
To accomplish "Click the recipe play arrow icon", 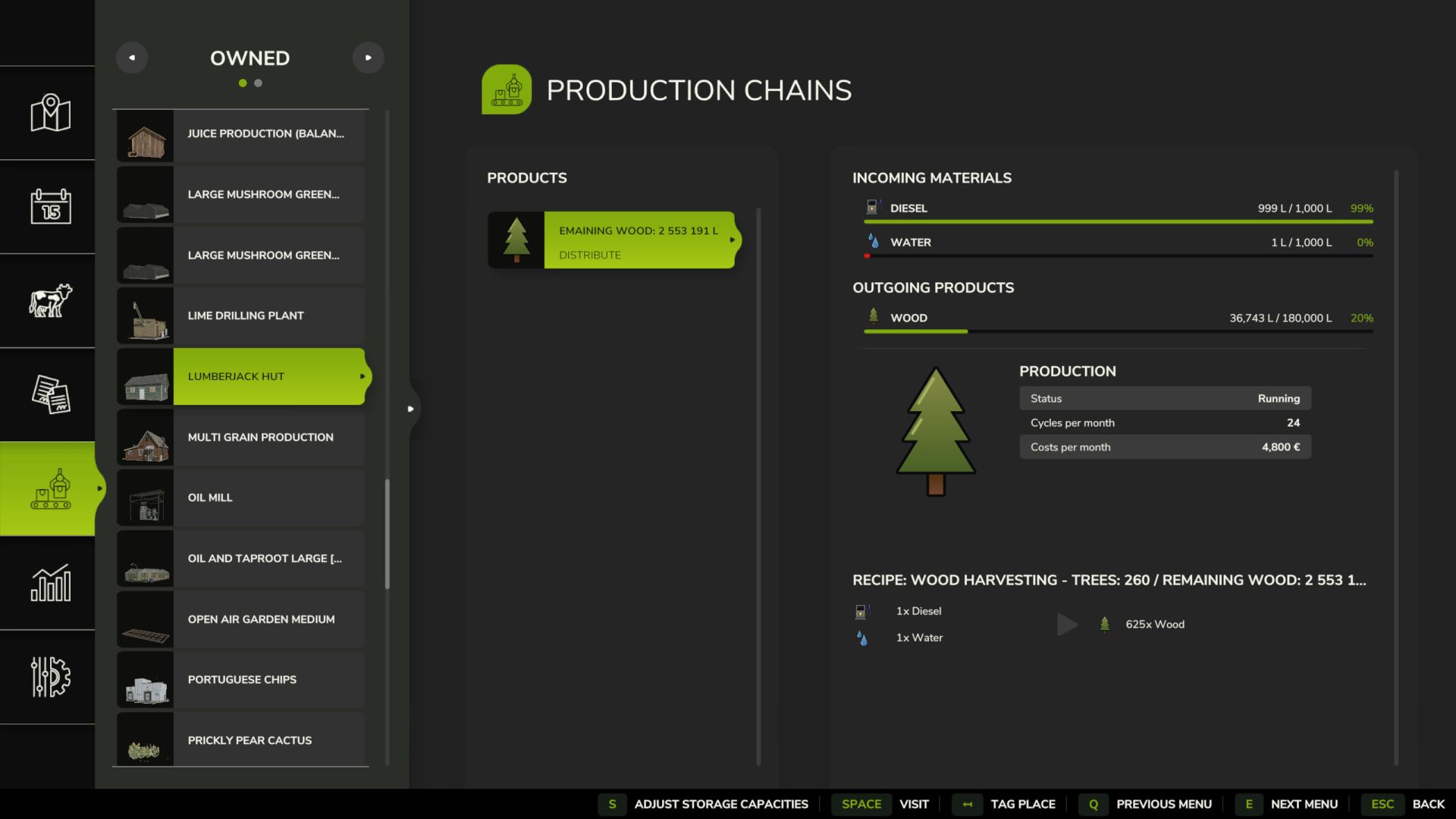I will pos(1067,625).
